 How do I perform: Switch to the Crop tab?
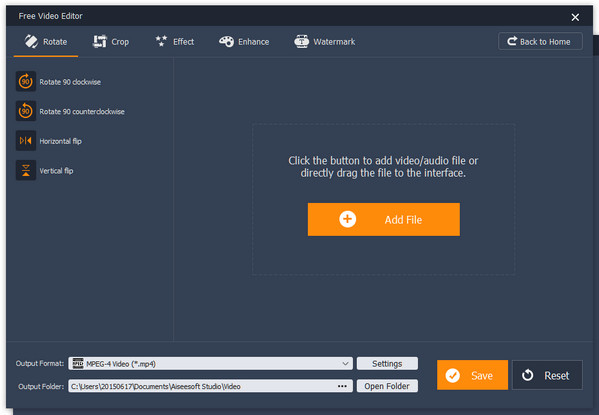pos(111,42)
